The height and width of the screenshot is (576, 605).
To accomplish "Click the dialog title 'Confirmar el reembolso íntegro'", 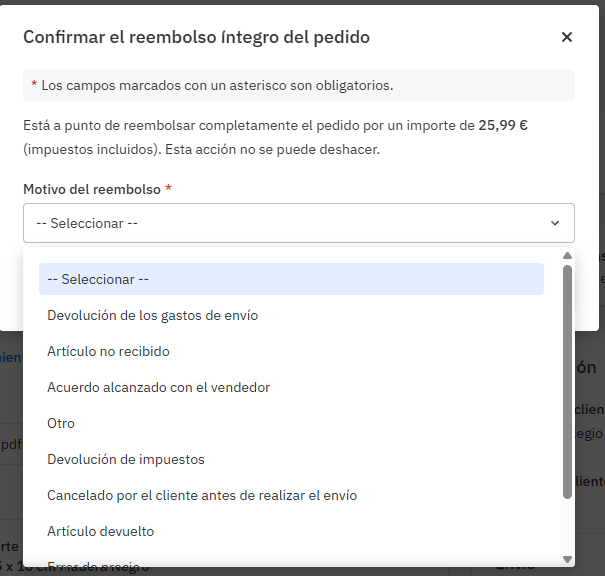I will pyautogui.click(x=196, y=37).
